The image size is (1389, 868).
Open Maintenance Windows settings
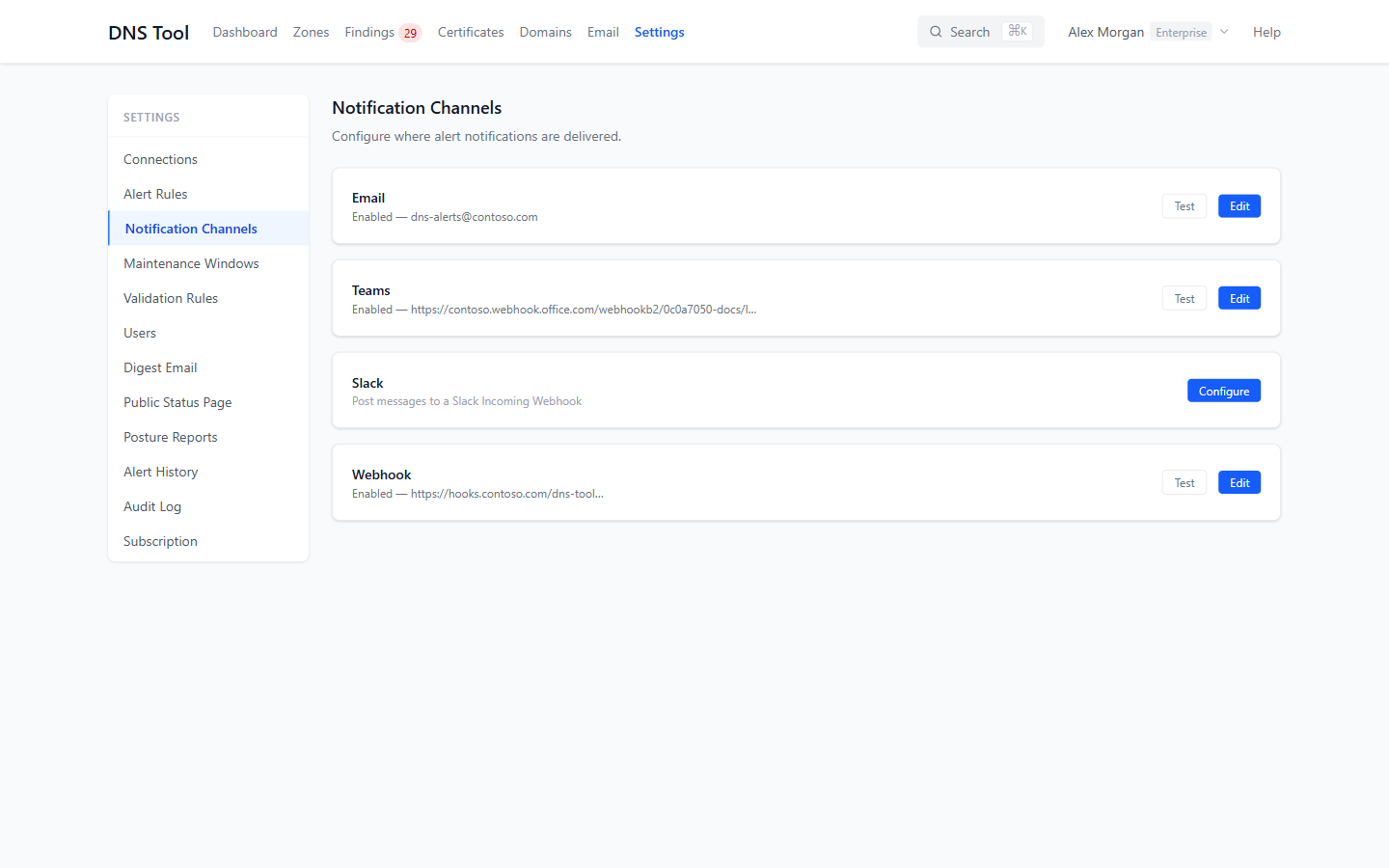coord(208,263)
